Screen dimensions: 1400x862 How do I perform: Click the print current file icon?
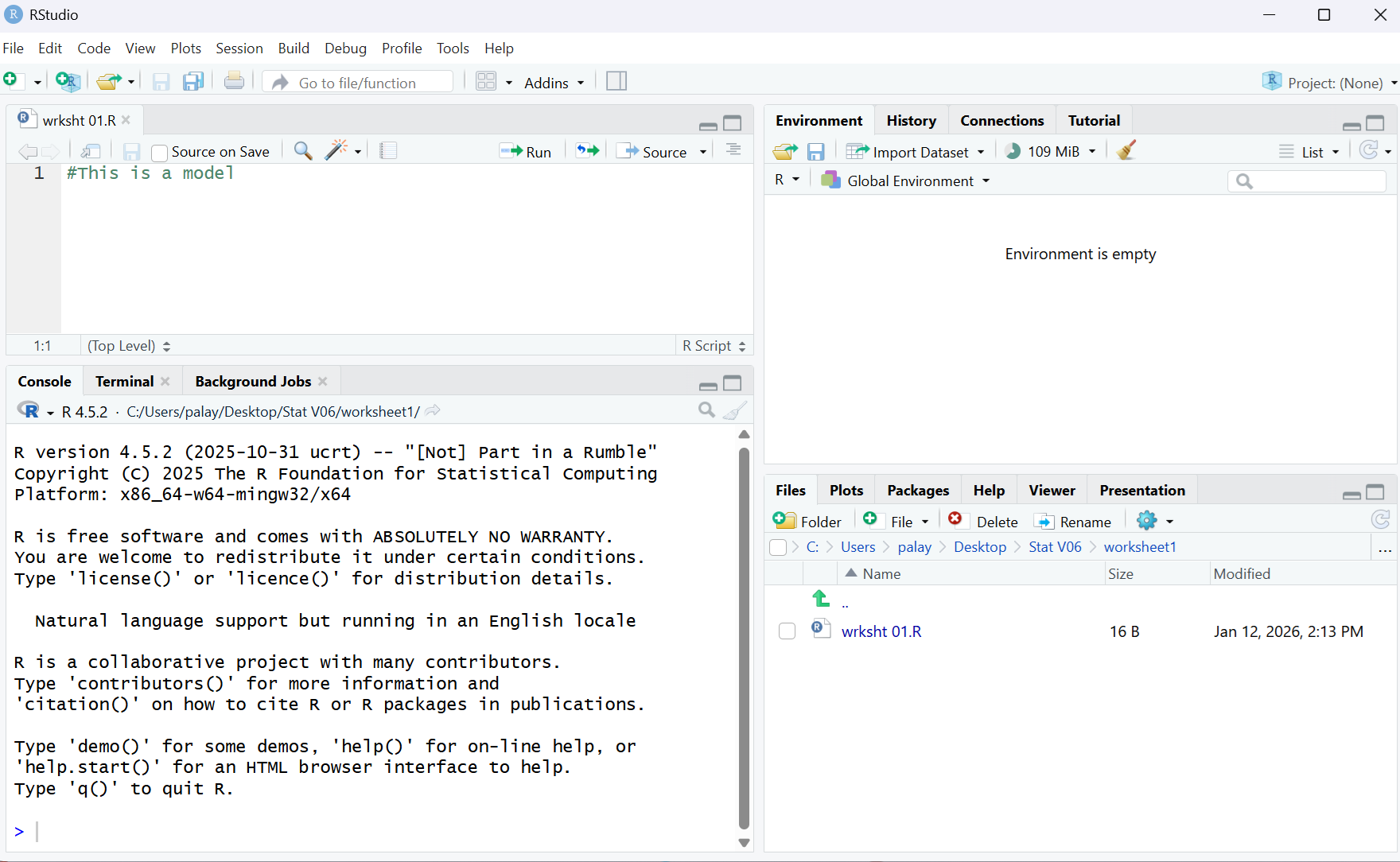[x=234, y=81]
